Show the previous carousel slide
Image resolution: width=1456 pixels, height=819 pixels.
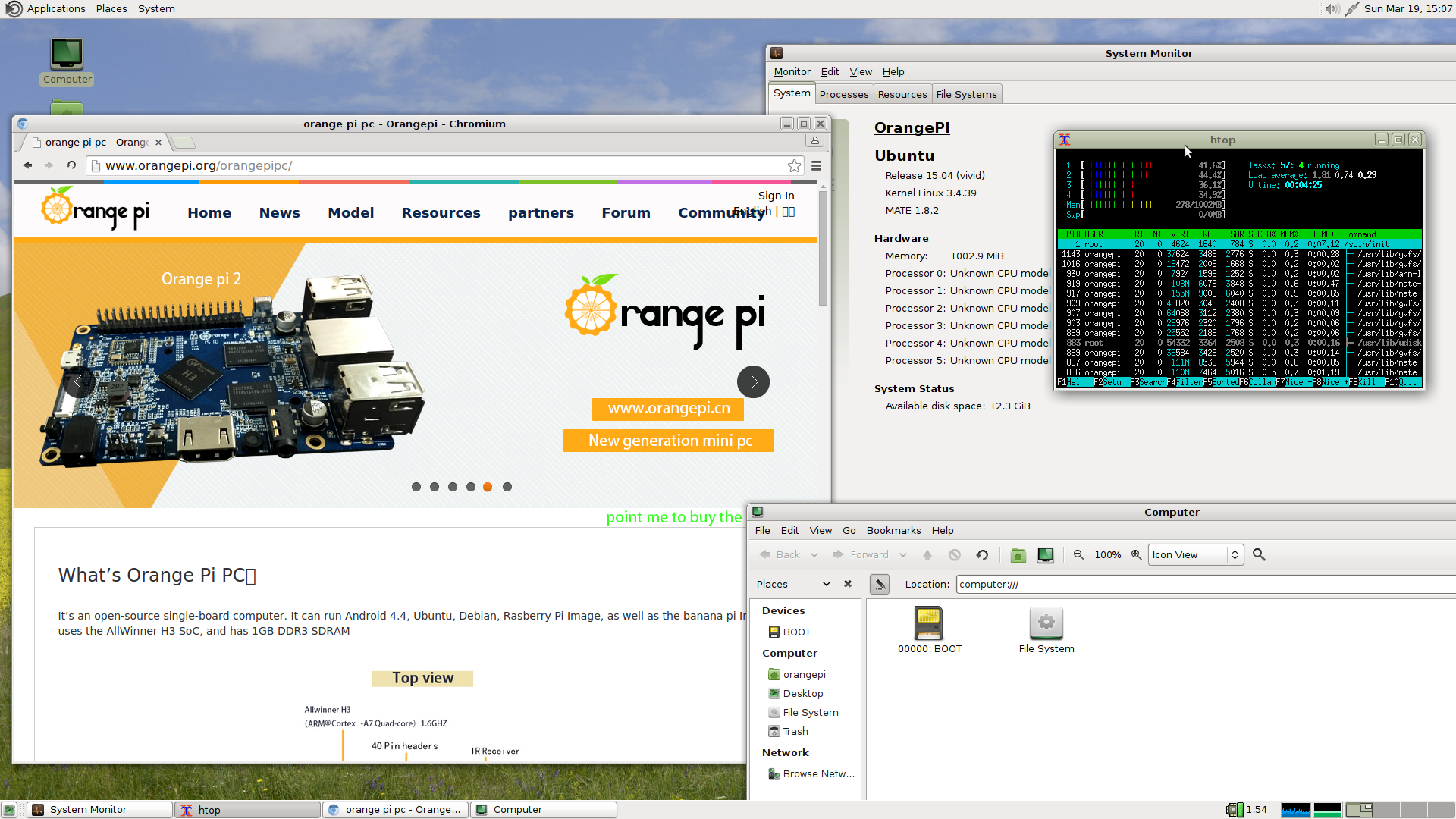[x=79, y=382]
